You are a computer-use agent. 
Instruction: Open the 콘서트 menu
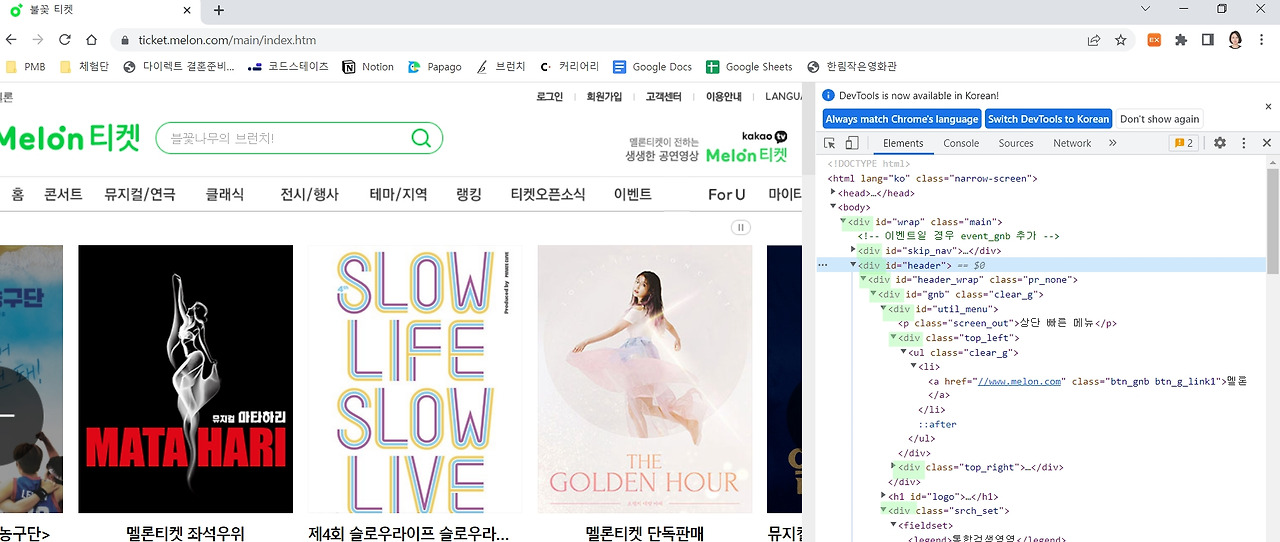click(x=63, y=194)
